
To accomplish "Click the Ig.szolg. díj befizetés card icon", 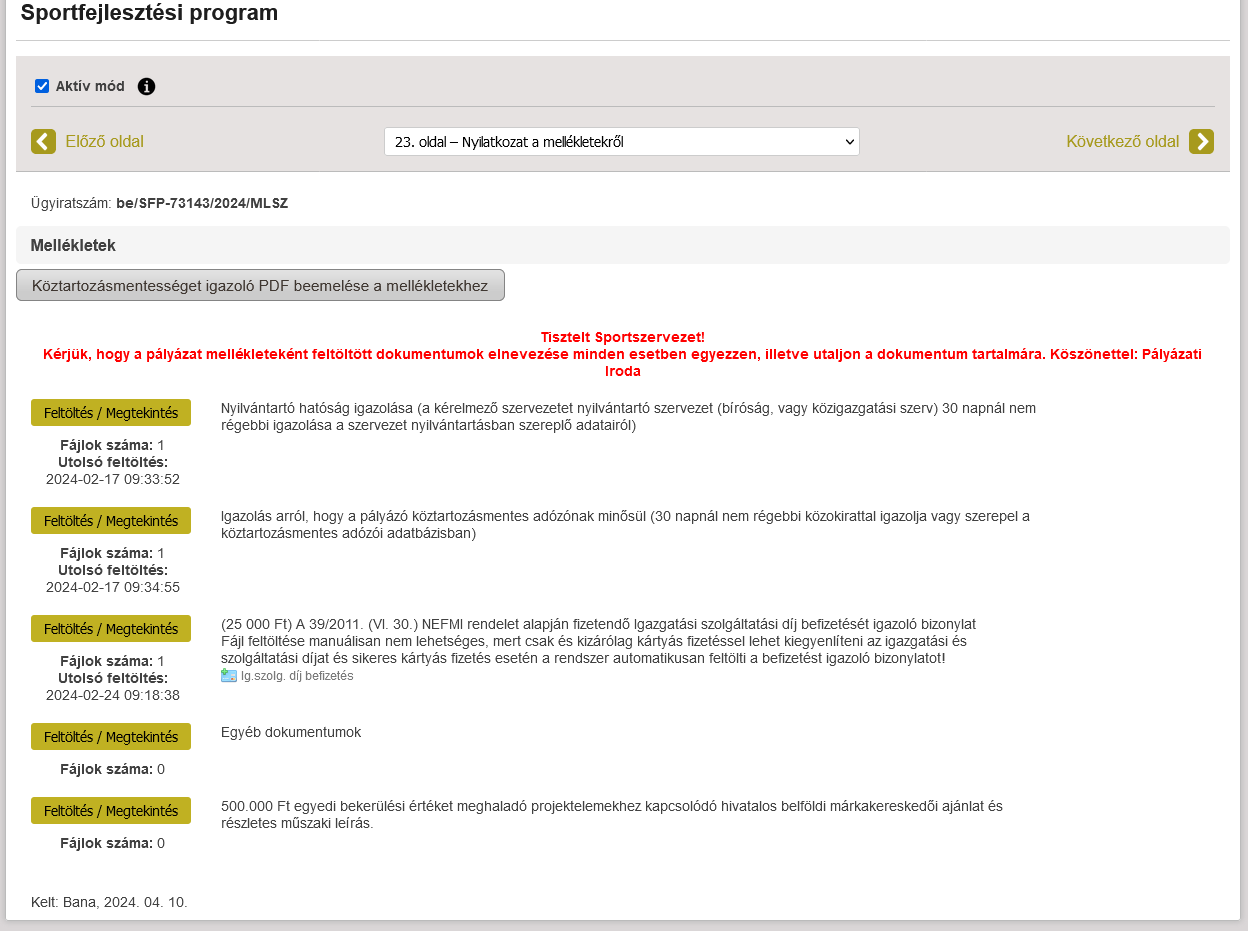I will pyautogui.click(x=229, y=675).
